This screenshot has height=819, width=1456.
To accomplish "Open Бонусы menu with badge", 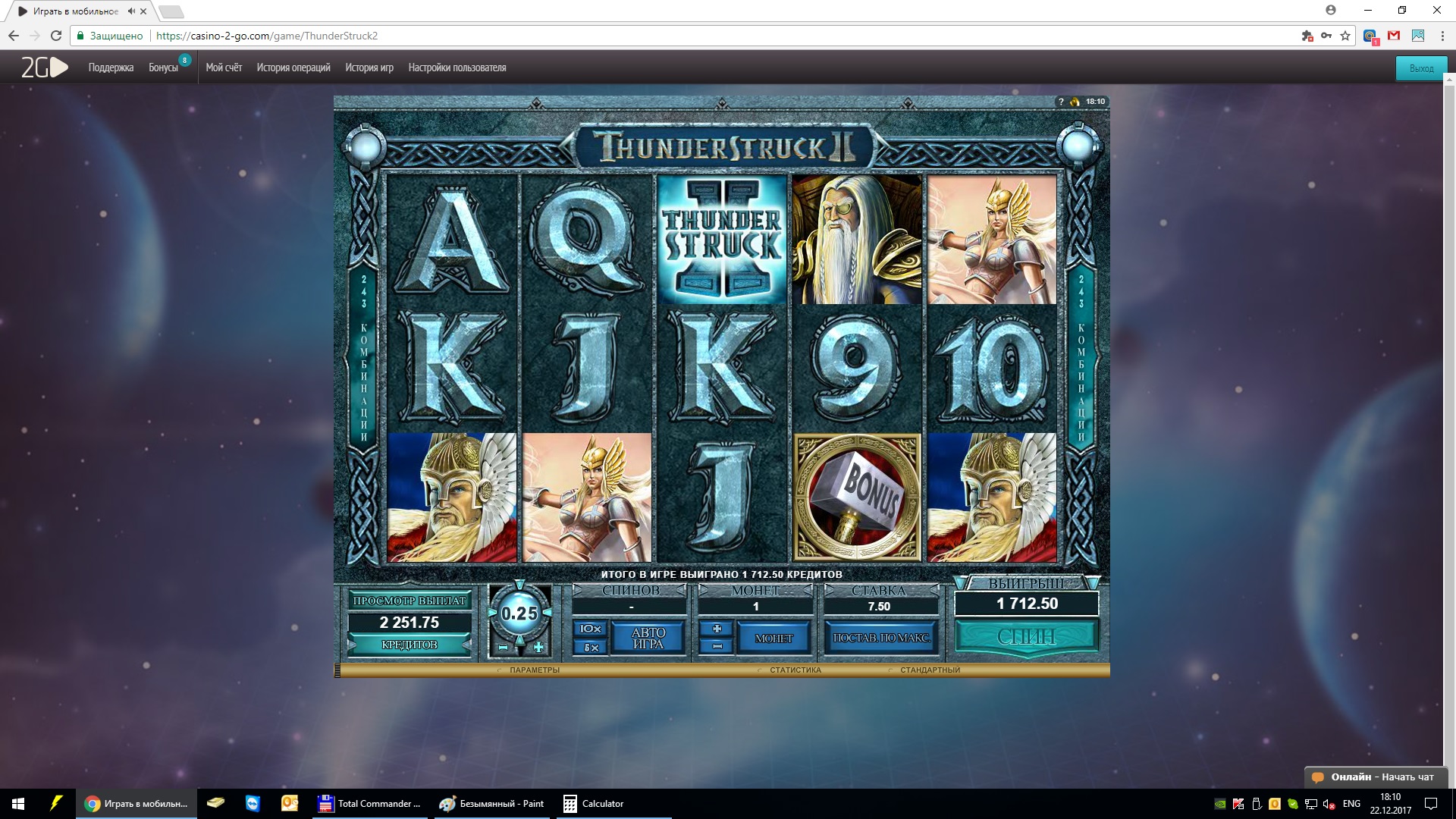I will click(164, 67).
